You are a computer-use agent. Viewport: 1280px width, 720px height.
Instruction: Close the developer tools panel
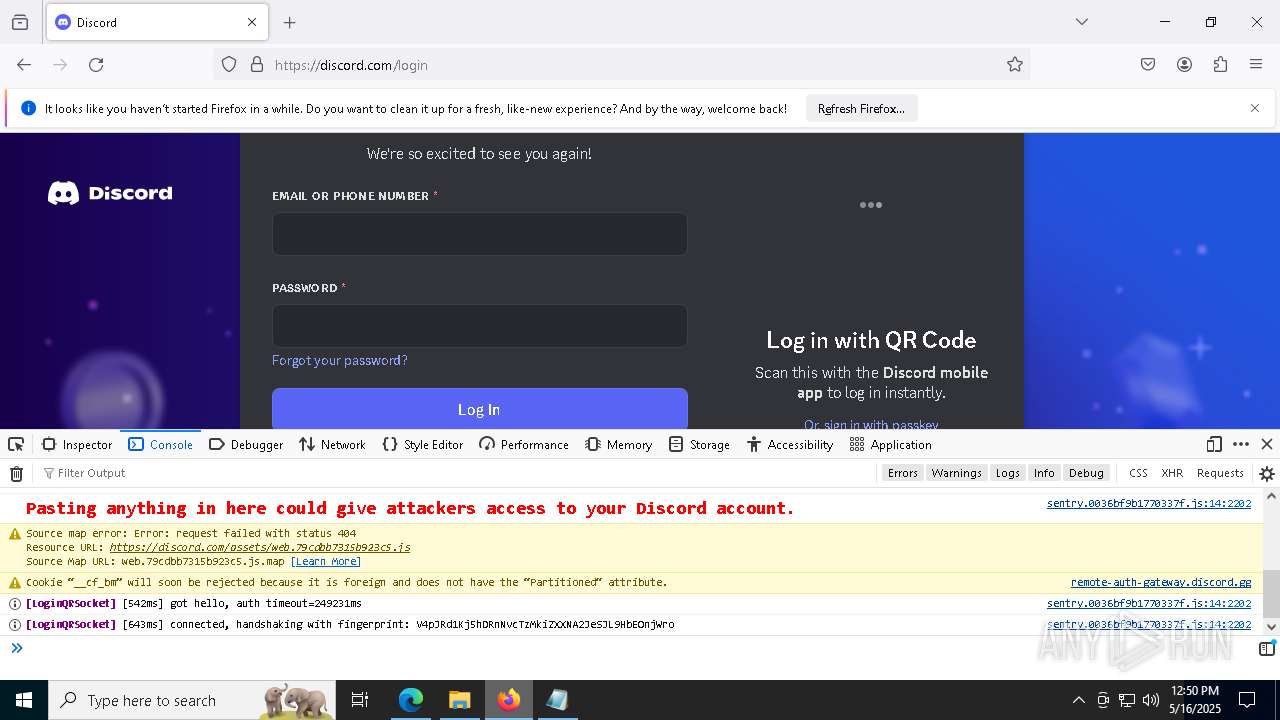click(x=1267, y=444)
